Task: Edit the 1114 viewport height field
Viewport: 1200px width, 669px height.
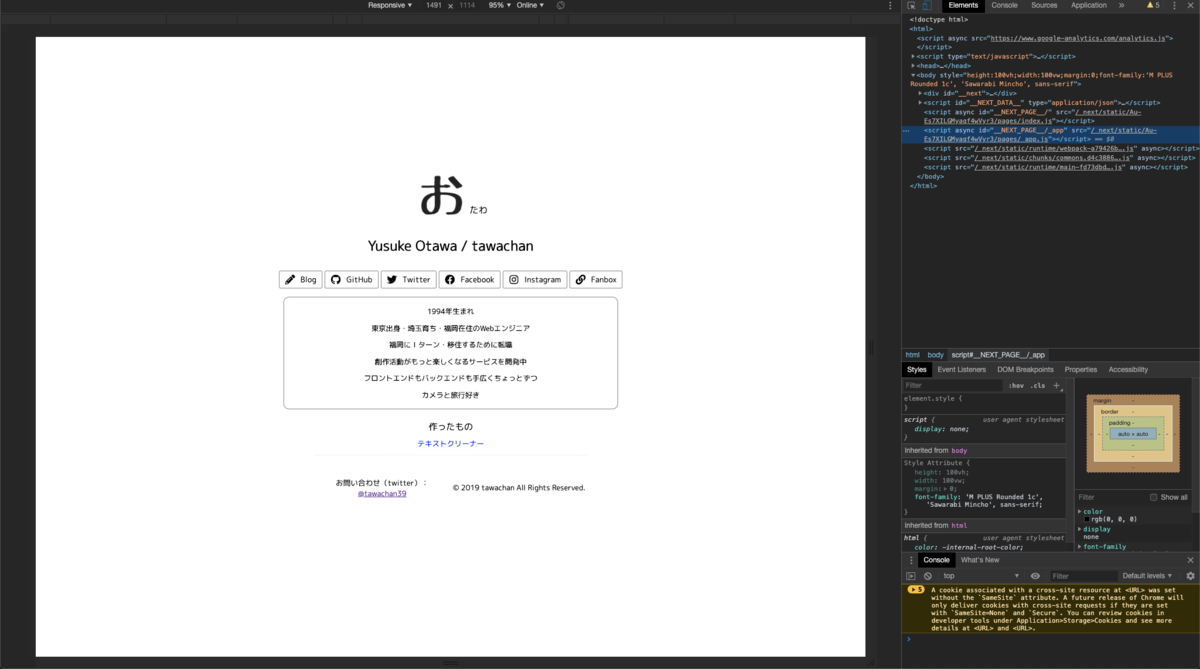Action: 467,5
